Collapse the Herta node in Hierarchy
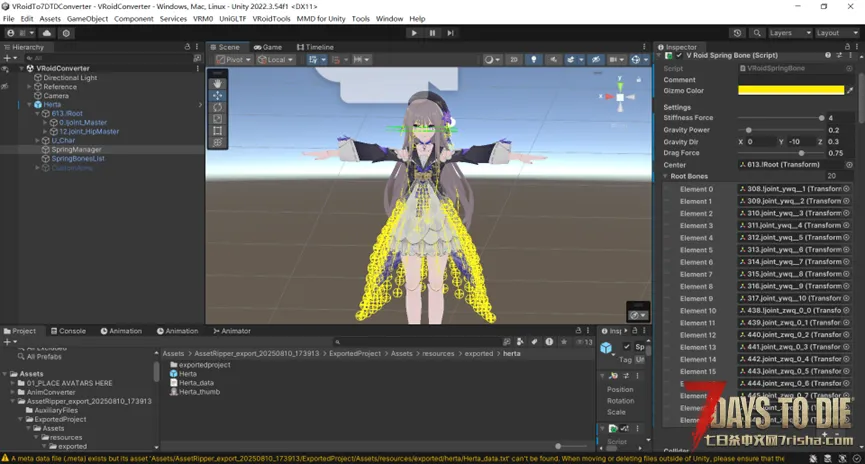 pyautogui.click(x=29, y=105)
